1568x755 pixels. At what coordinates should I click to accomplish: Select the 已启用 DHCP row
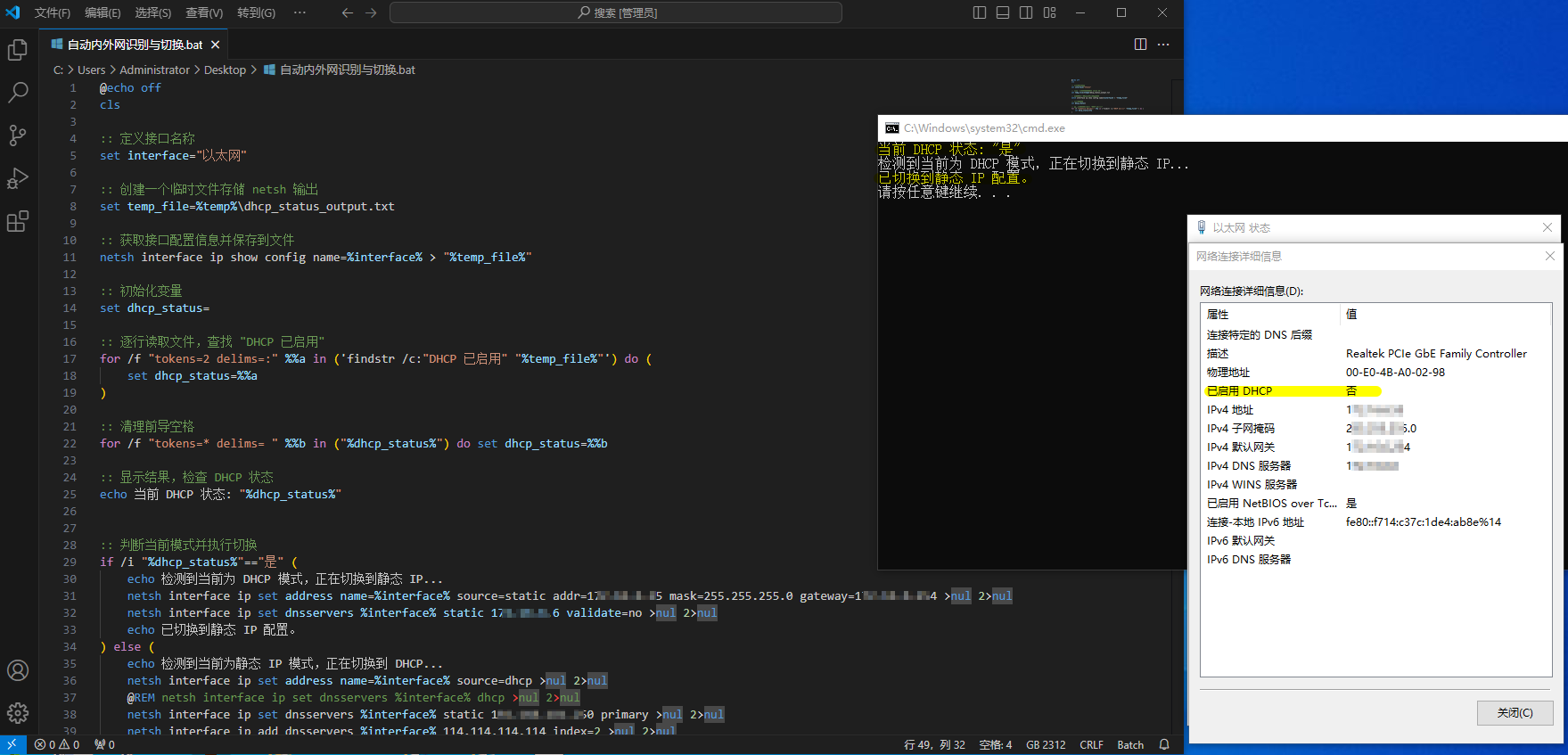click(x=1375, y=390)
